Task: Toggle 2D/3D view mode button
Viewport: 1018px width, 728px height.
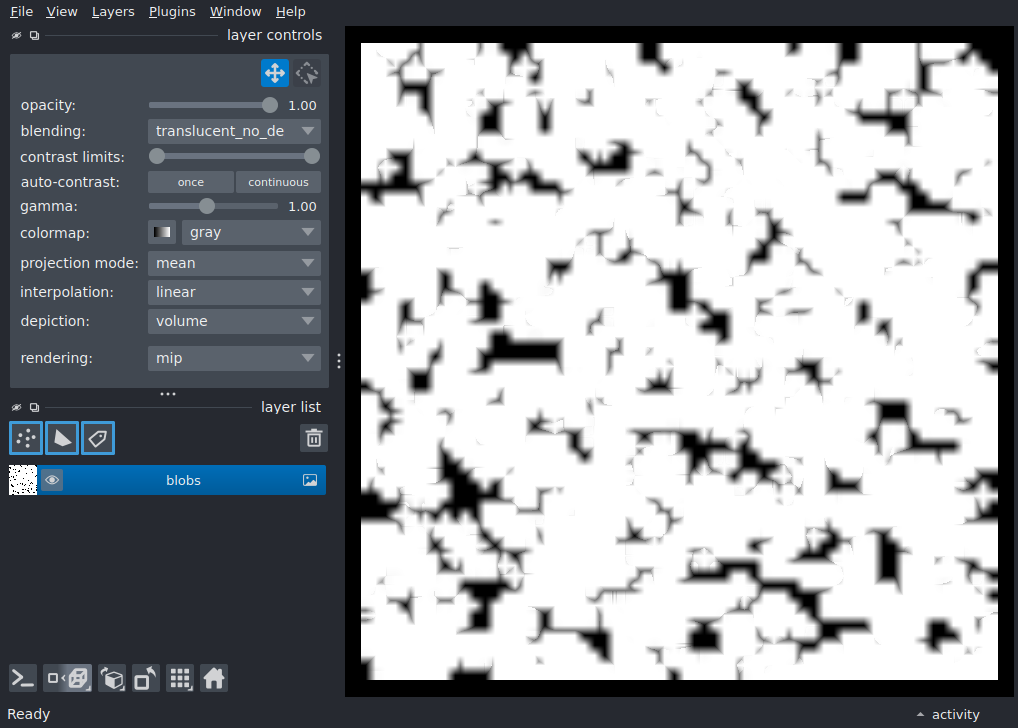Action: point(68,679)
